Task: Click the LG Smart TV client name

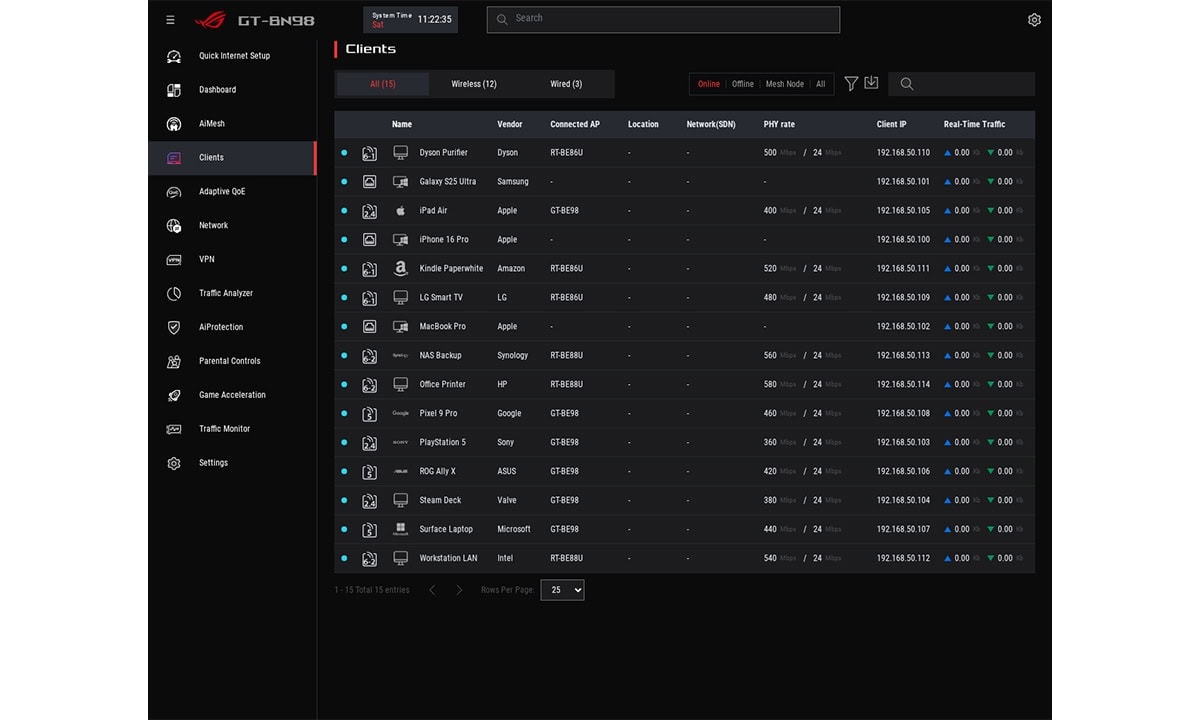Action: tap(441, 298)
